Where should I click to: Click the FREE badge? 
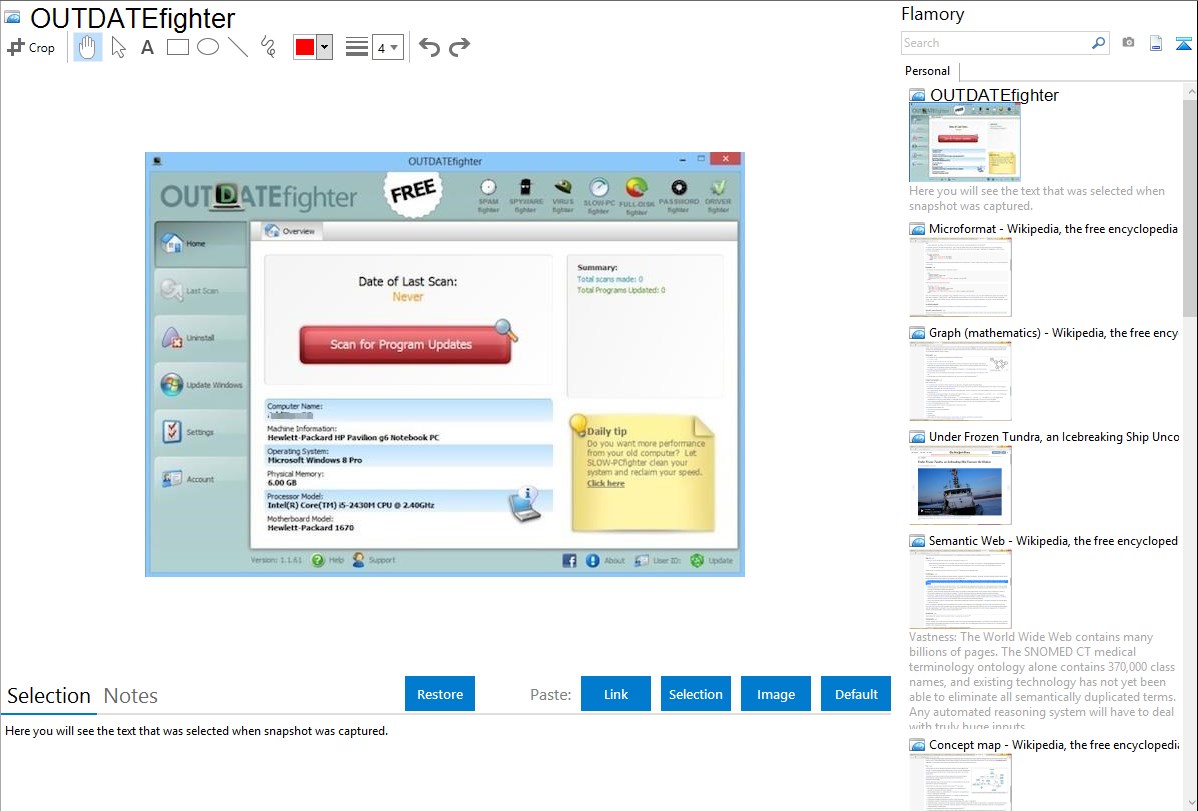pyautogui.click(x=413, y=192)
